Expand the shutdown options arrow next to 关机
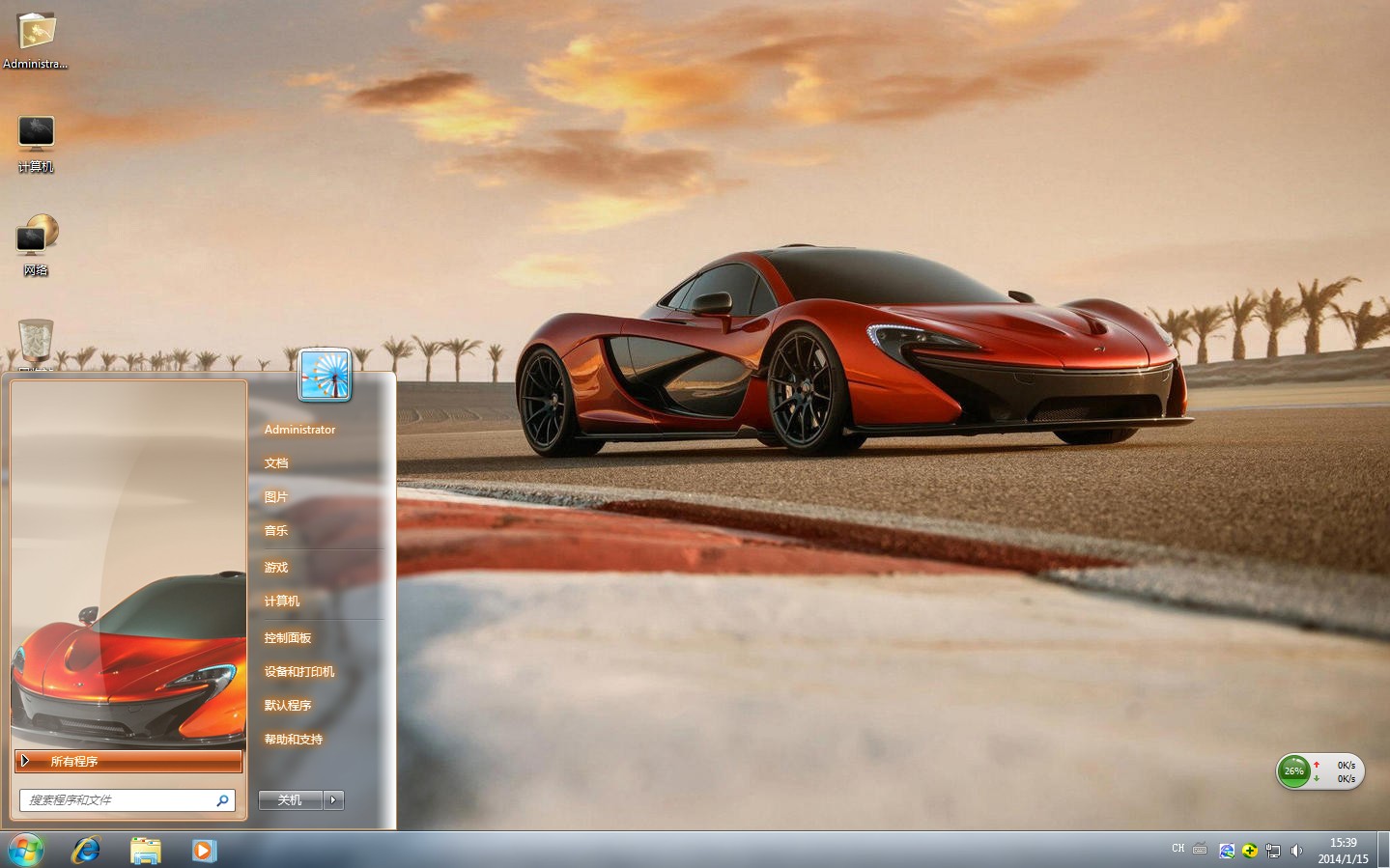Image resolution: width=1390 pixels, height=868 pixels. pos(333,799)
